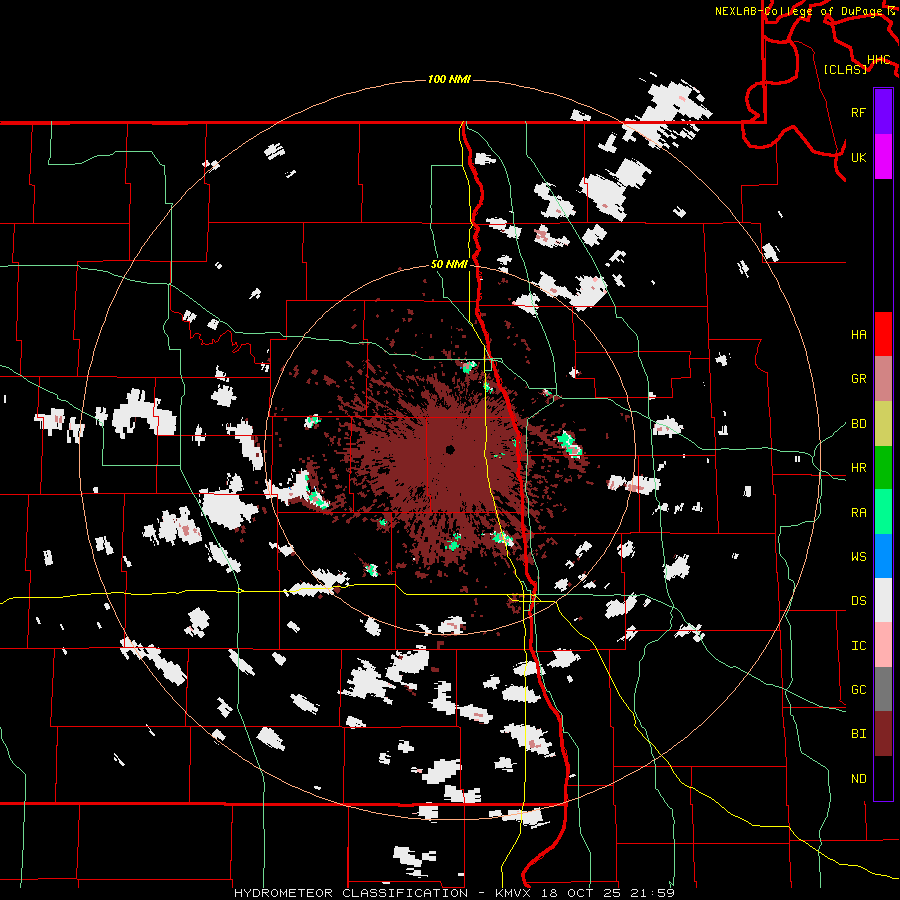Click the 'RA' legend label

point(858,512)
